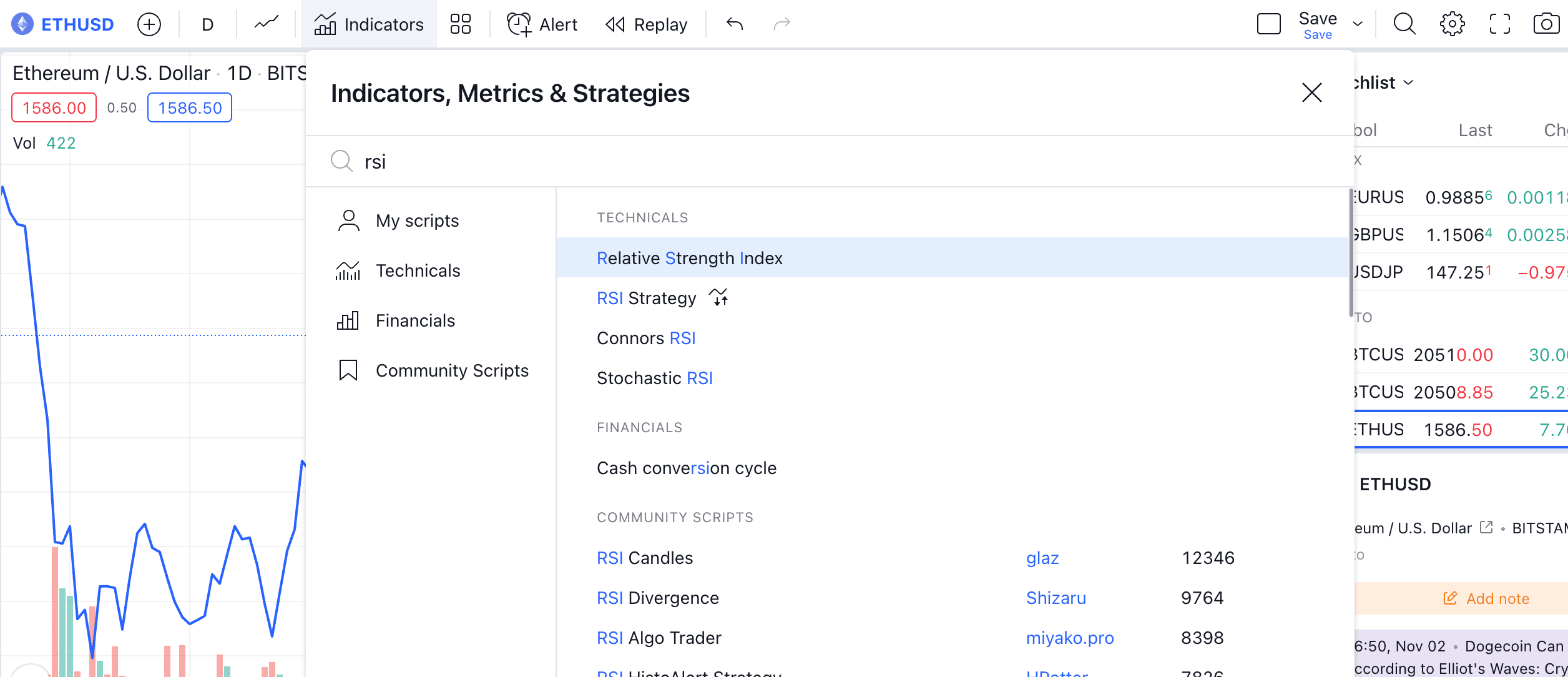Open indicator templates grid icon
The height and width of the screenshot is (677, 1568).
461,24
